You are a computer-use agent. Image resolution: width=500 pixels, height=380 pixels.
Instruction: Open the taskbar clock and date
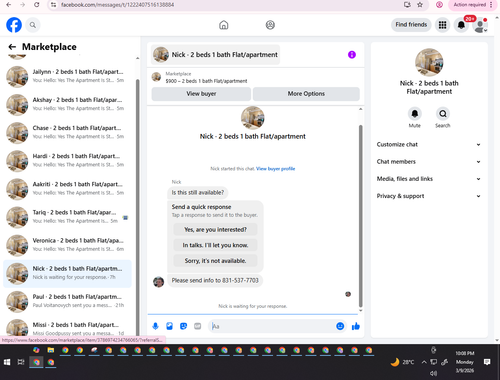point(465,362)
